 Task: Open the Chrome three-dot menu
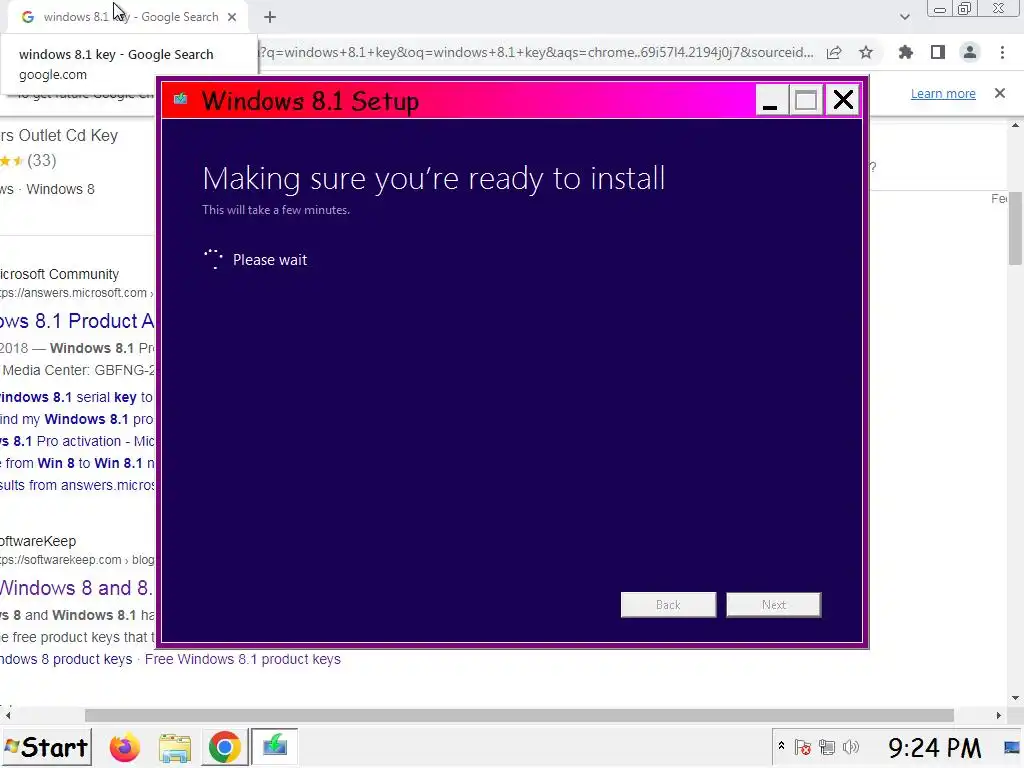click(1002, 52)
